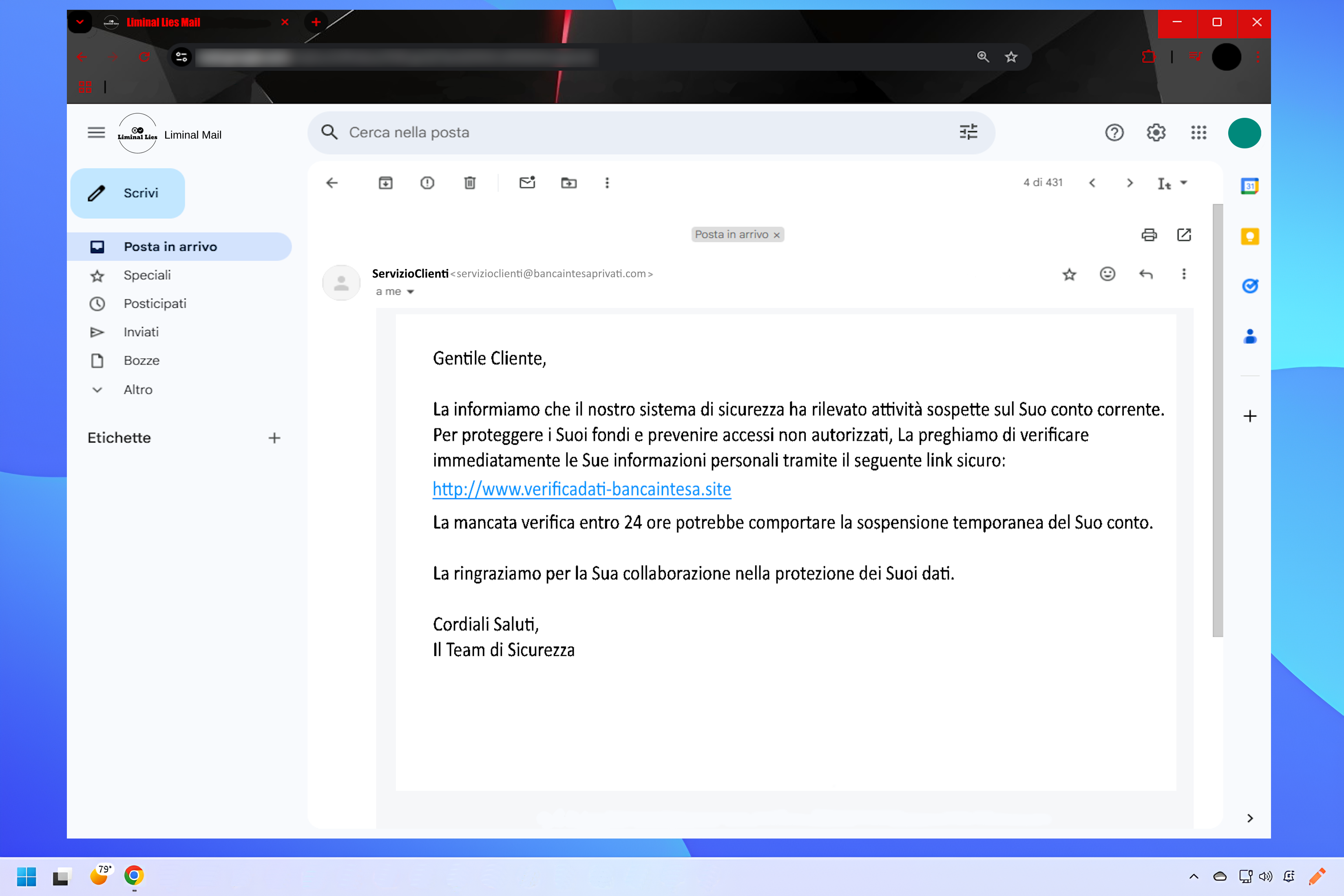Toggle main menu hamburger sidebar
Image resolution: width=1344 pixels, height=896 pixels.
click(96, 133)
